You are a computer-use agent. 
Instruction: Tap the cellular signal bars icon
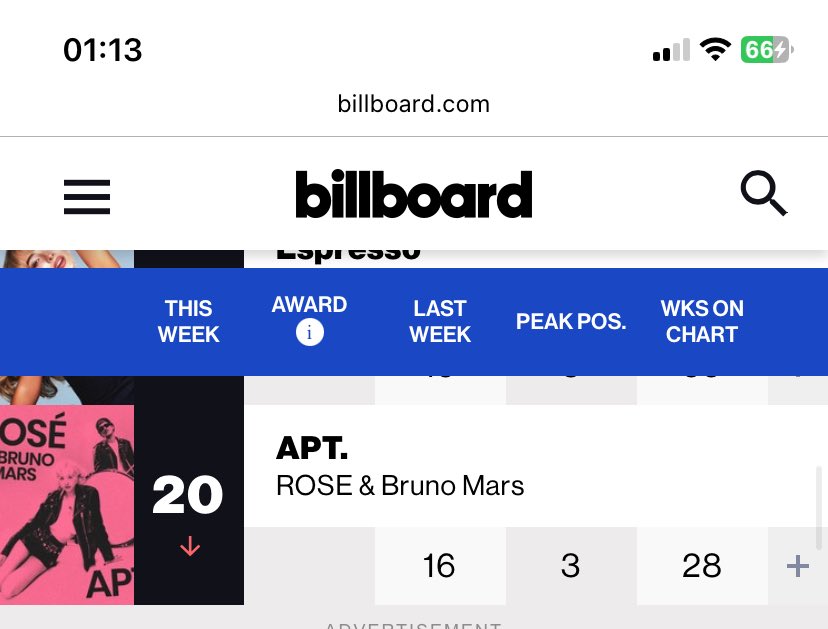(671, 50)
